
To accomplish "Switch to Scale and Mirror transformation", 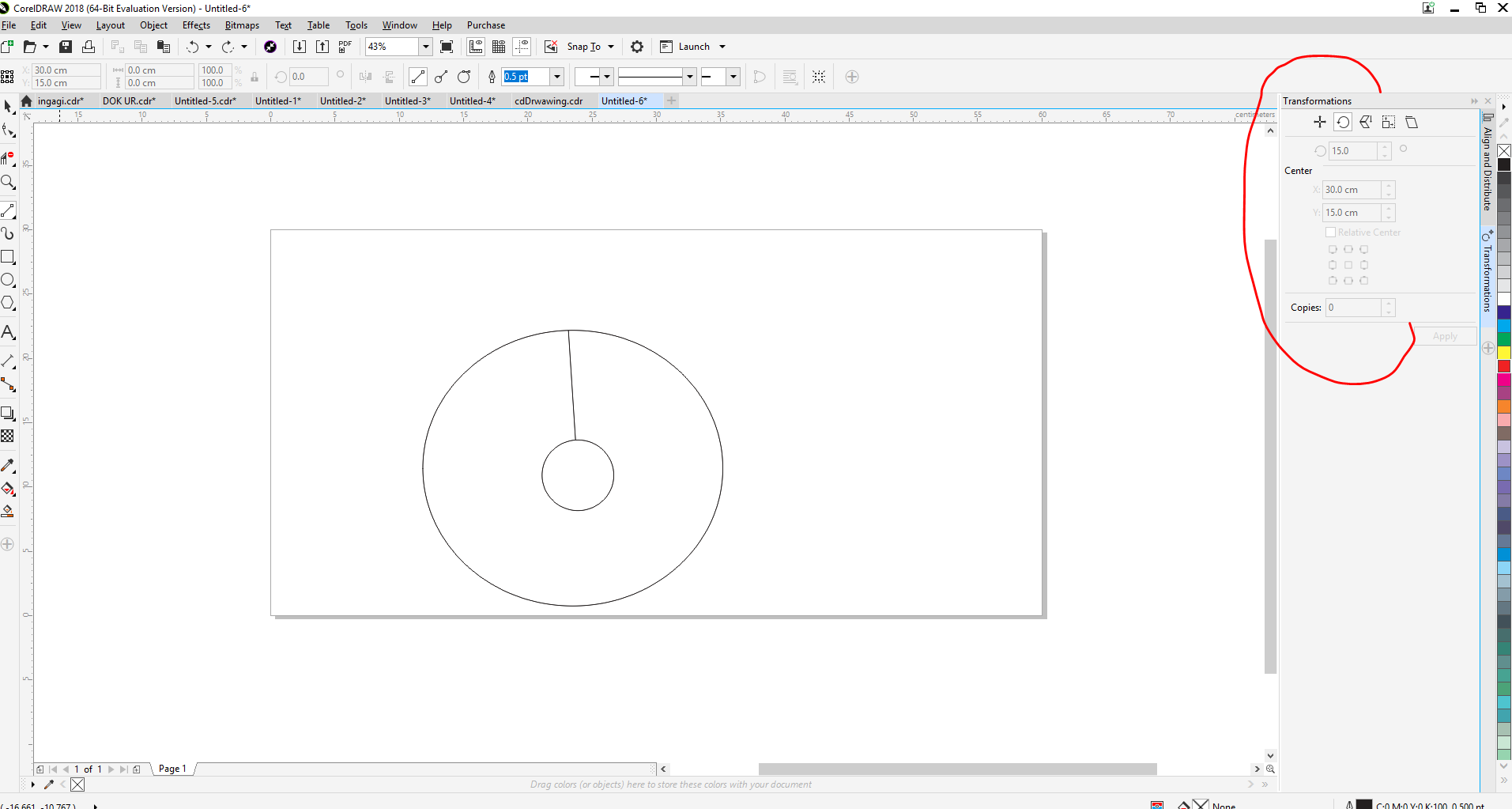I will coord(1366,122).
